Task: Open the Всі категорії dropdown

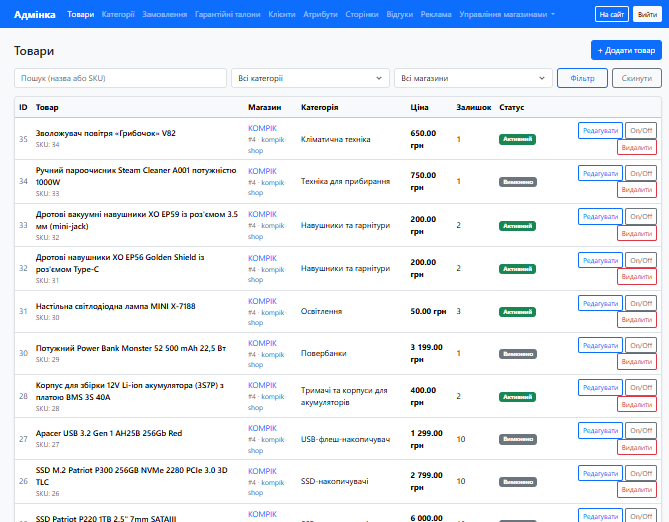Action: (x=310, y=78)
